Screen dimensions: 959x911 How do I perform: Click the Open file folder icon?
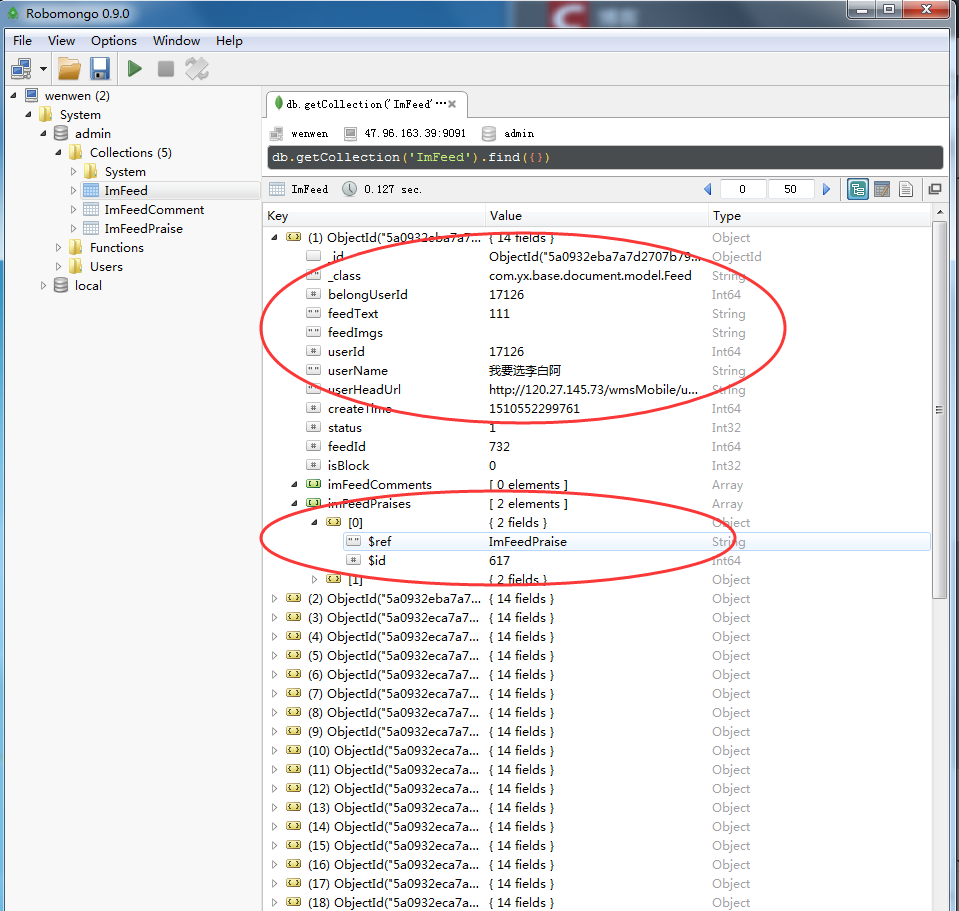click(x=69, y=68)
